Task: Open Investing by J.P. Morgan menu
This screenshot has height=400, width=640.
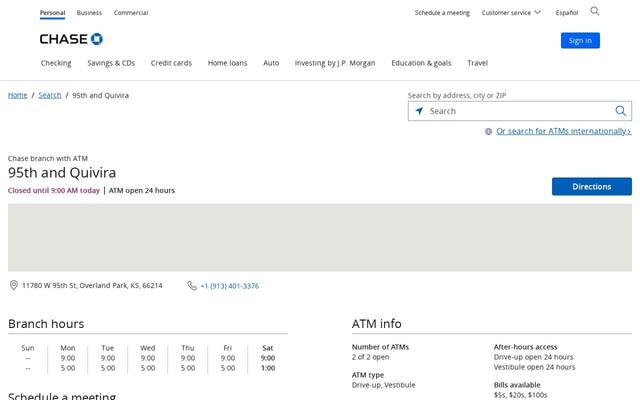Action: coord(335,63)
